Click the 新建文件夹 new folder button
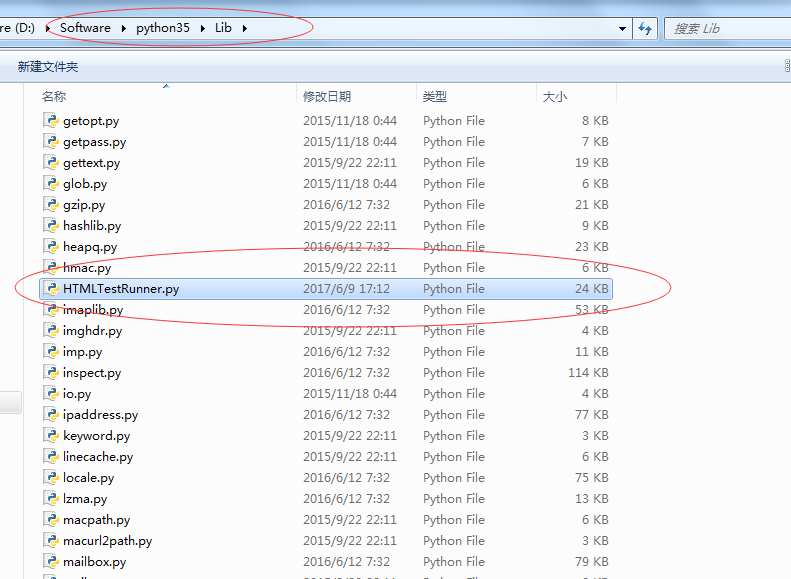 point(48,67)
